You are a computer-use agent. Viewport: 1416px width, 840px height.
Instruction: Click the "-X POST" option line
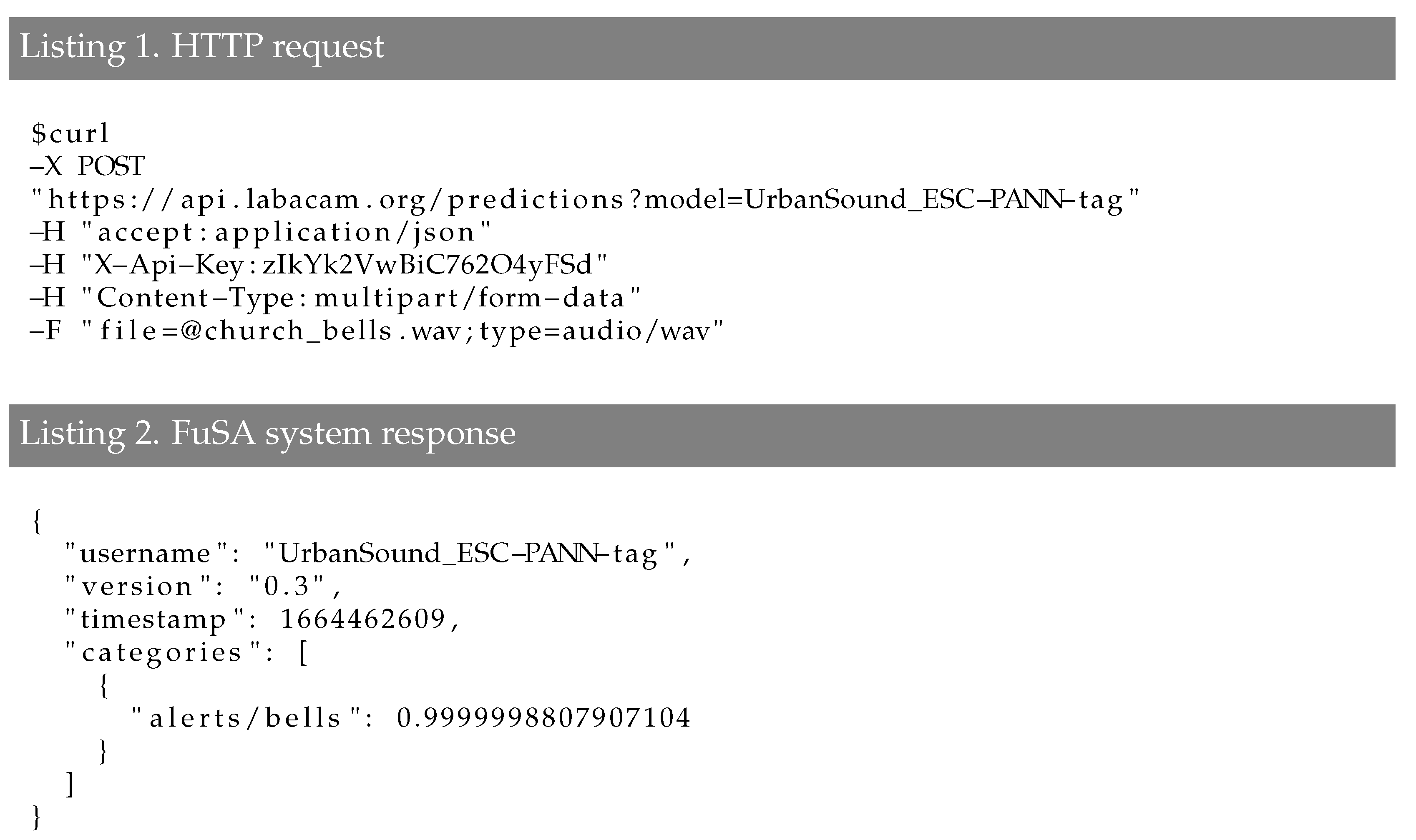tap(88, 166)
